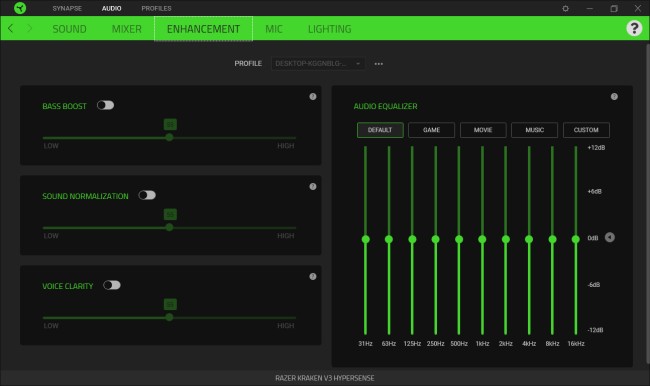Go back with the left arrow

pos(11,28)
